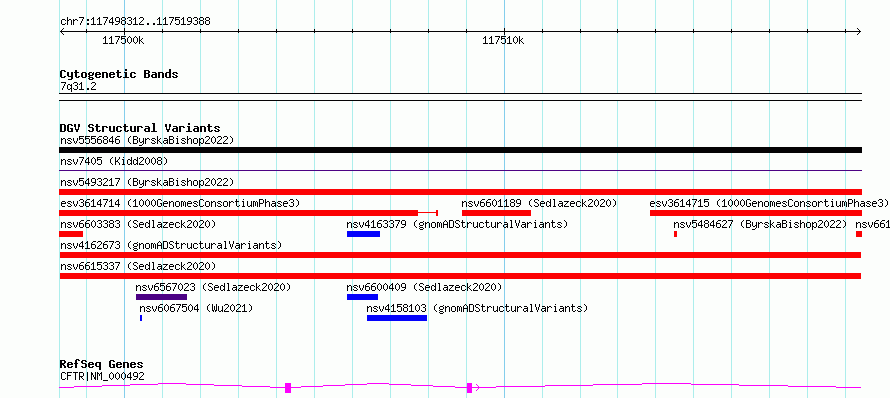Open the nsv6603383 (Sedlazeck2020) label
The image size is (890, 398).
coord(138,224)
